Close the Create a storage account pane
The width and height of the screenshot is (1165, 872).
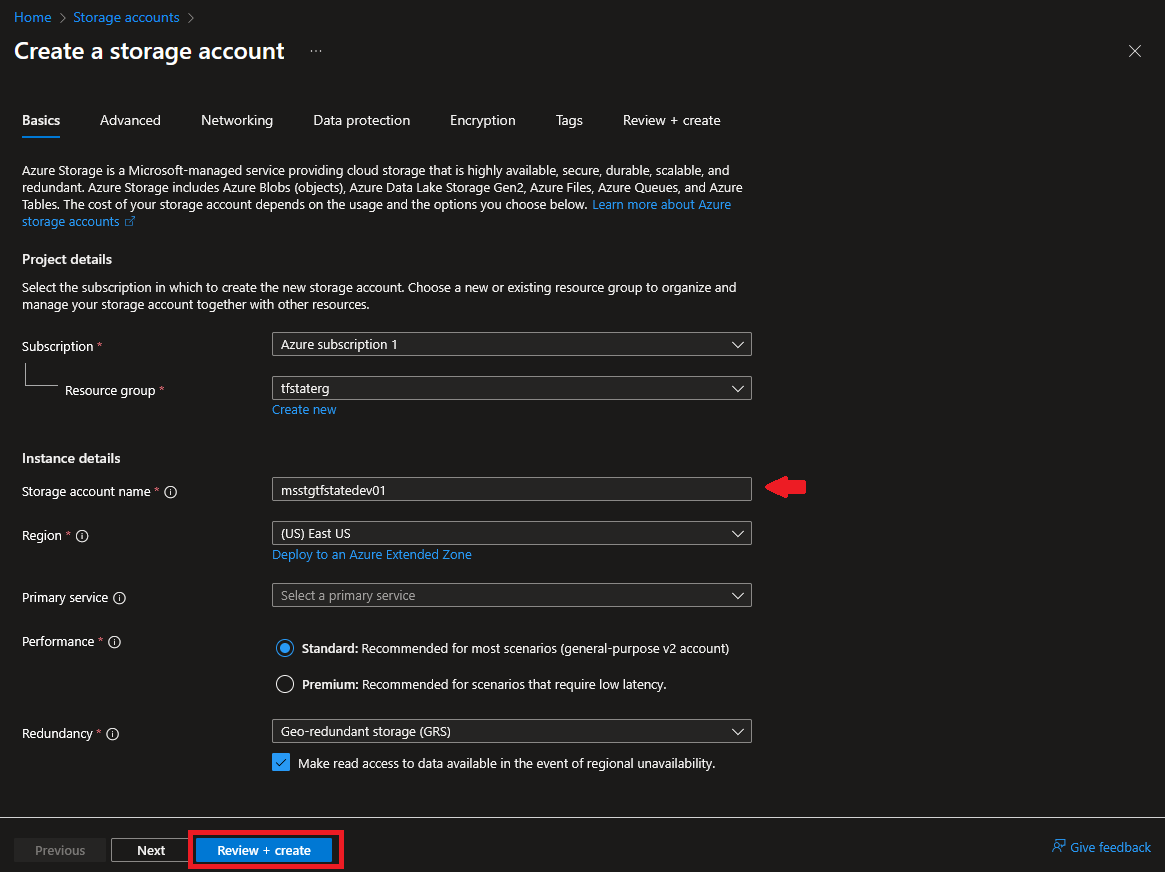point(1135,51)
